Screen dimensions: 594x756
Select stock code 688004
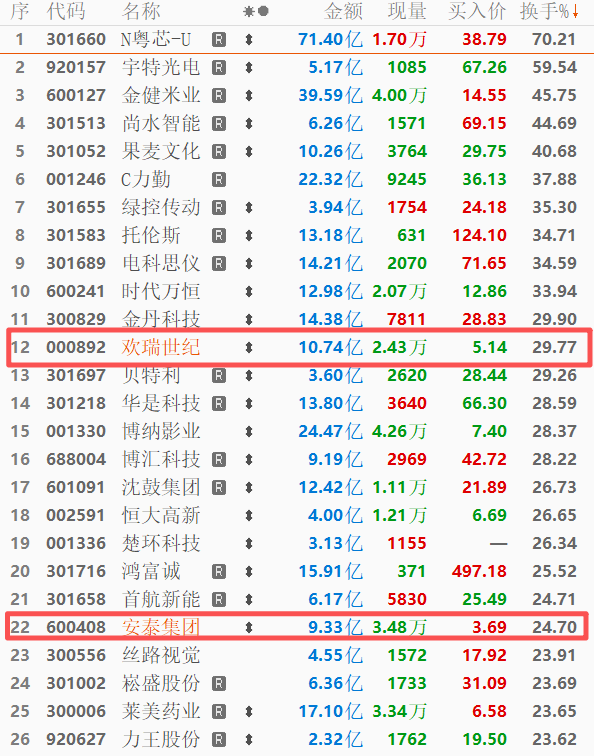coord(76,459)
